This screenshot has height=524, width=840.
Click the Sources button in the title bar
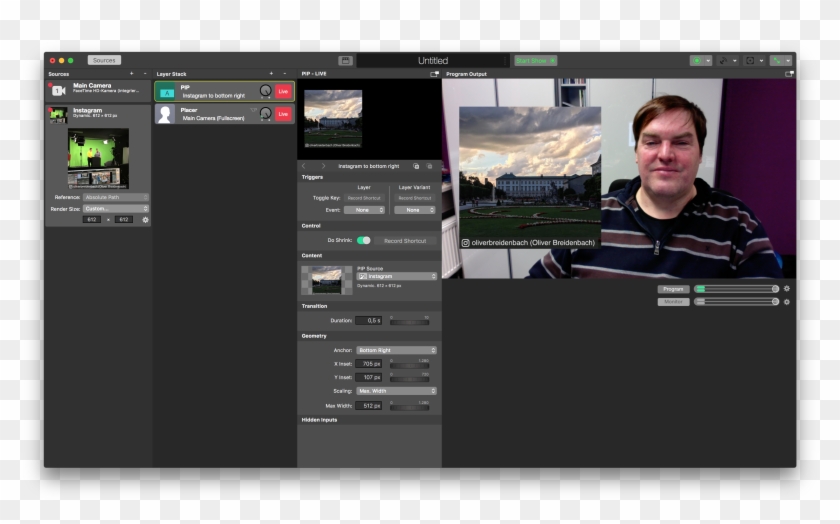coord(104,61)
